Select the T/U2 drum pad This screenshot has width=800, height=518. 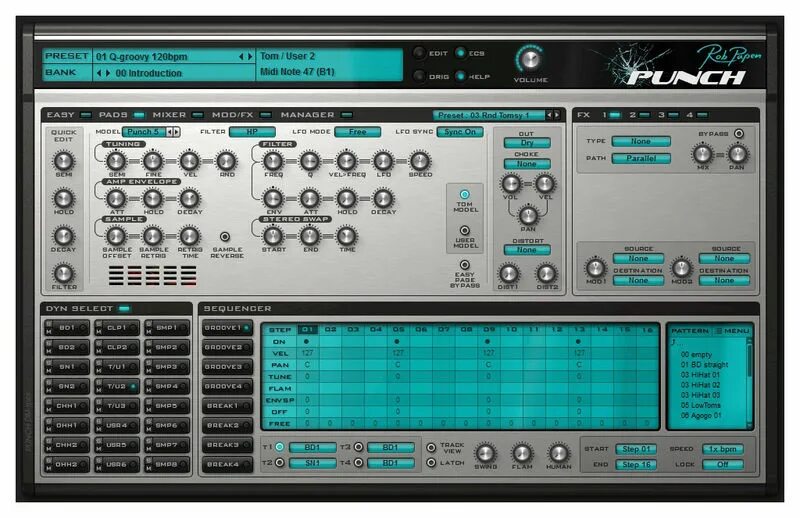click(117, 386)
